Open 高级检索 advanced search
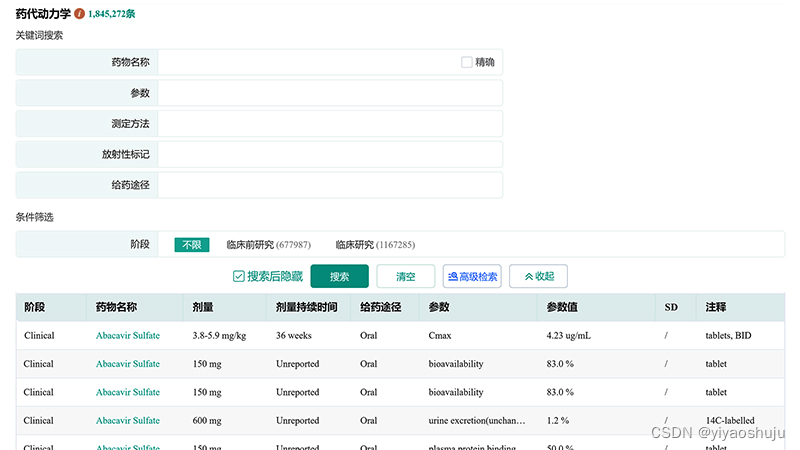Viewport: 800px width, 450px height. coord(472,277)
